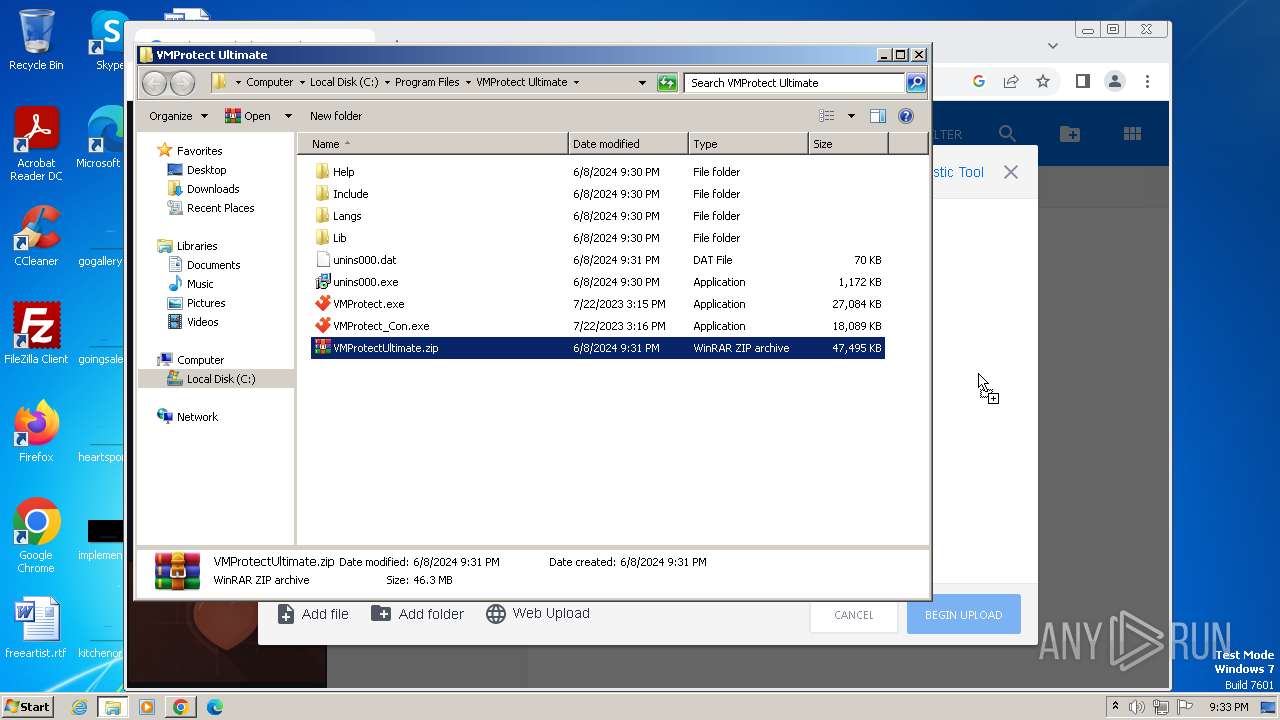
Task: Click Internet Explorer in the taskbar
Action: point(79,707)
